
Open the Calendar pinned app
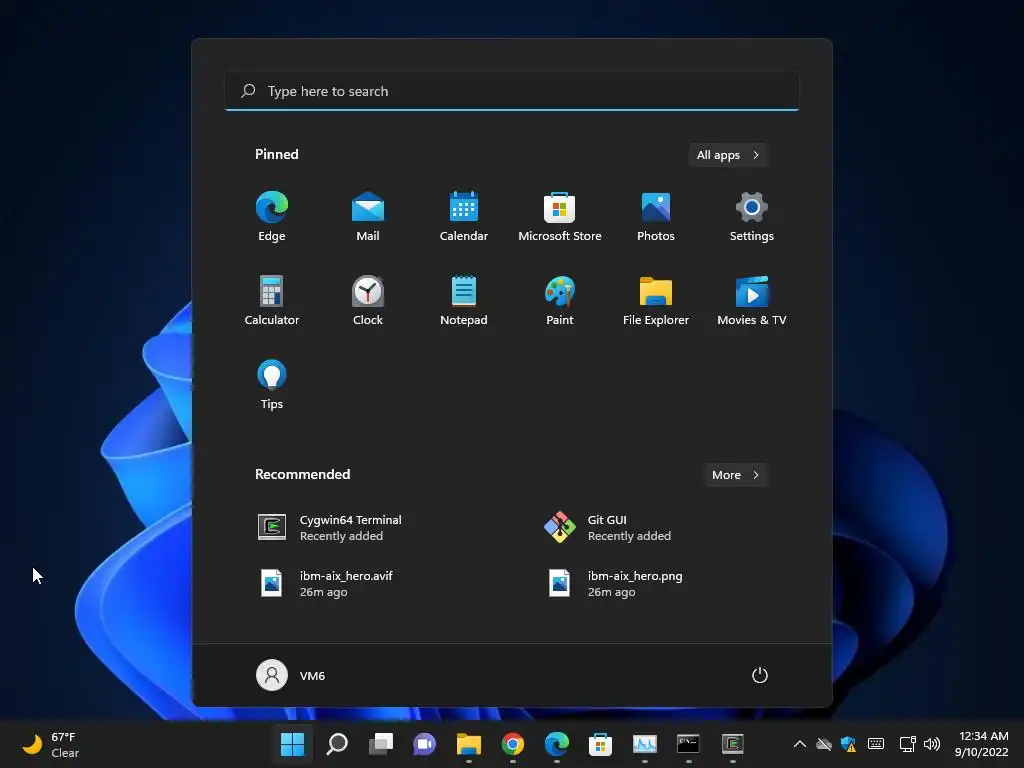(464, 217)
